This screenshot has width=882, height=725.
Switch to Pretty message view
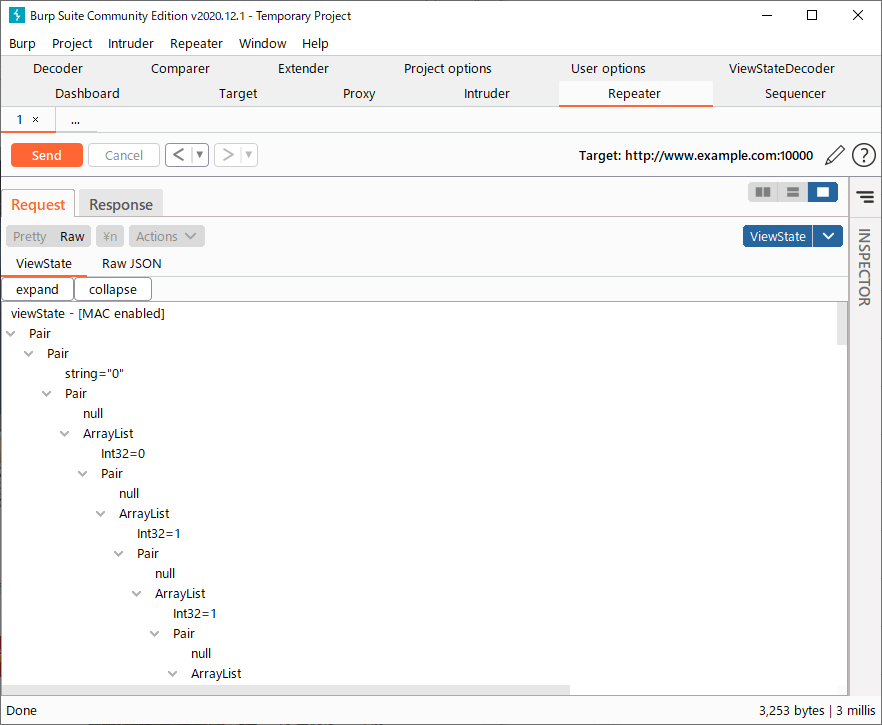point(29,236)
